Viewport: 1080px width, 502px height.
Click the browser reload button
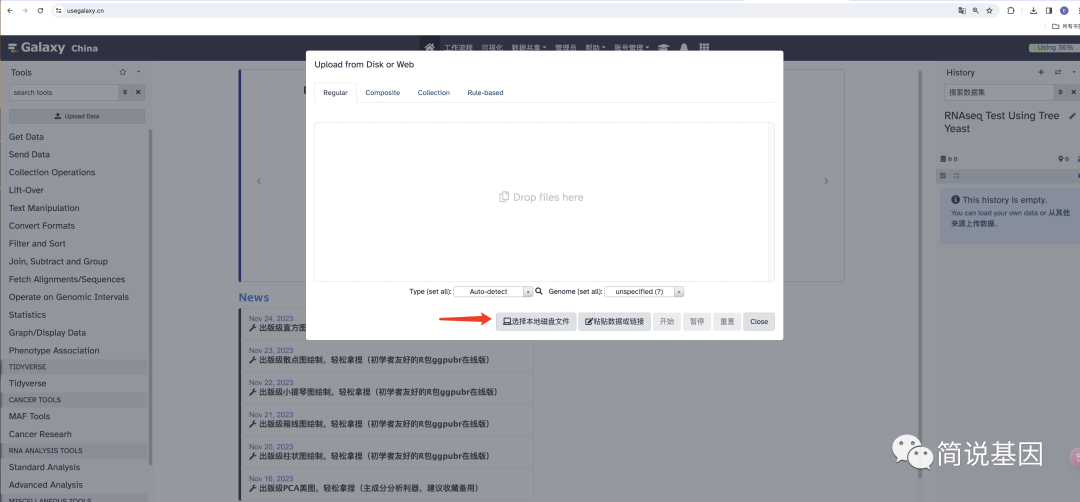[40, 11]
